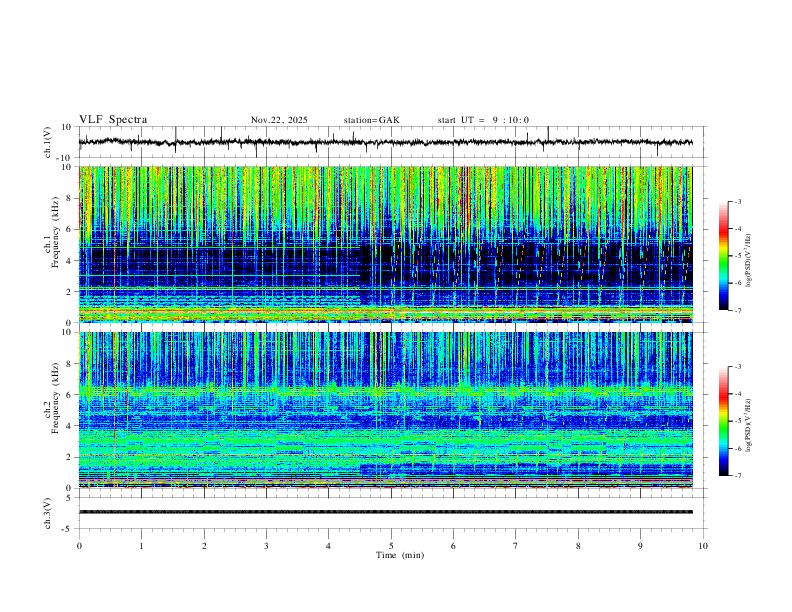This screenshot has width=792, height=612.
Task: Click the 'VLF Spectra' title text
Action: (113, 120)
